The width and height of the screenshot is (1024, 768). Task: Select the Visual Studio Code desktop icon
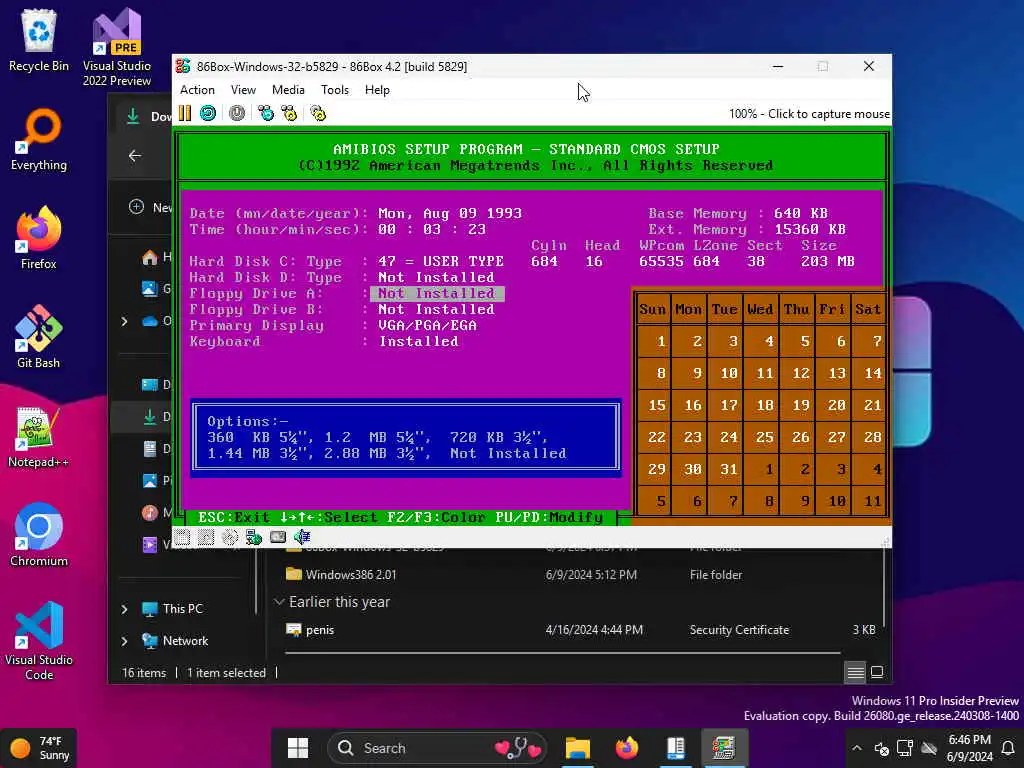[x=39, y=641]
